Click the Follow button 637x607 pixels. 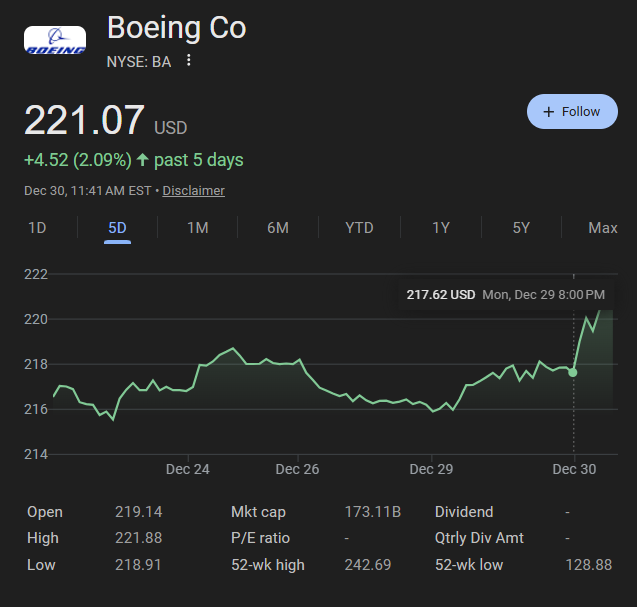571,112
